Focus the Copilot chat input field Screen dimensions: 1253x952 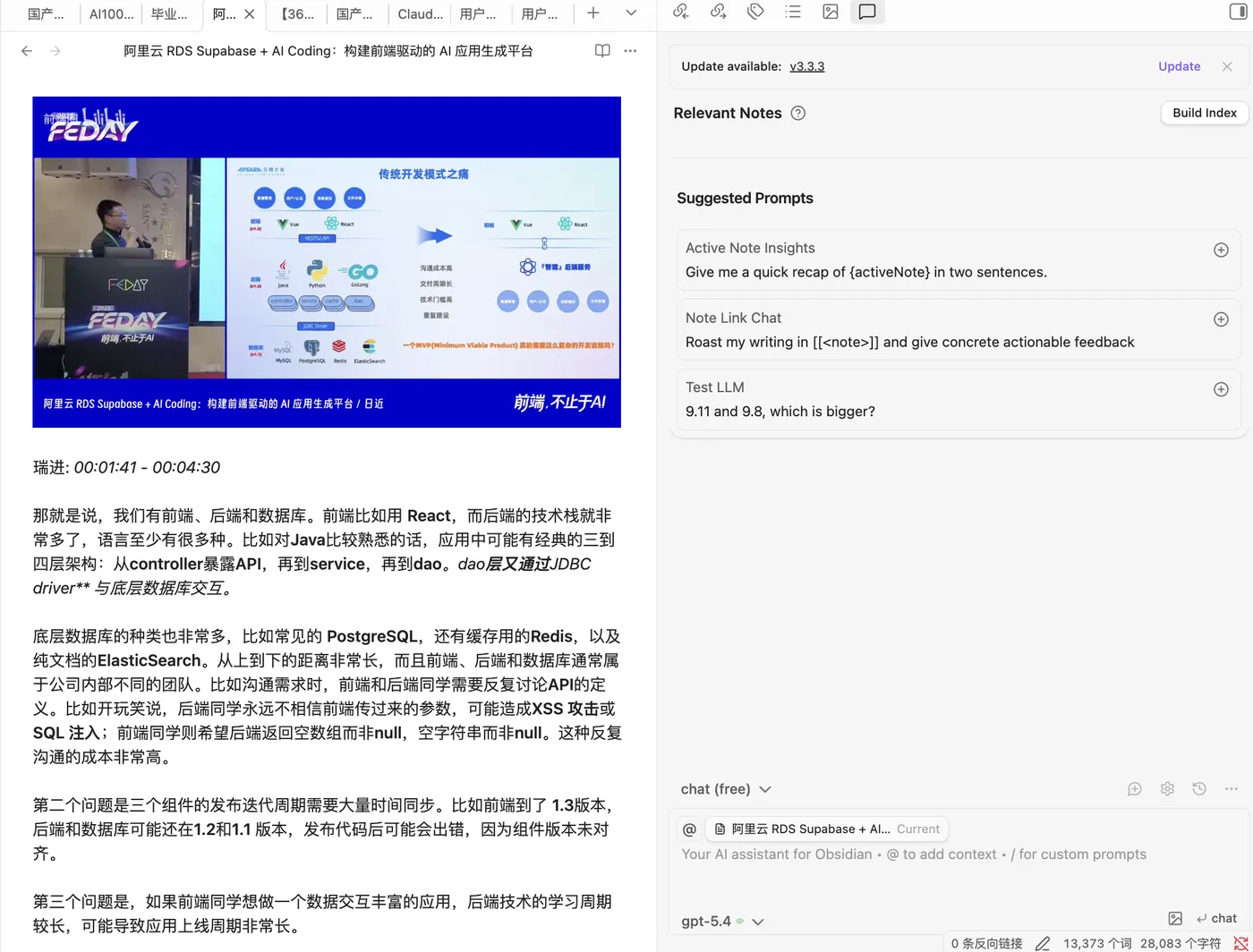[959, 868]
